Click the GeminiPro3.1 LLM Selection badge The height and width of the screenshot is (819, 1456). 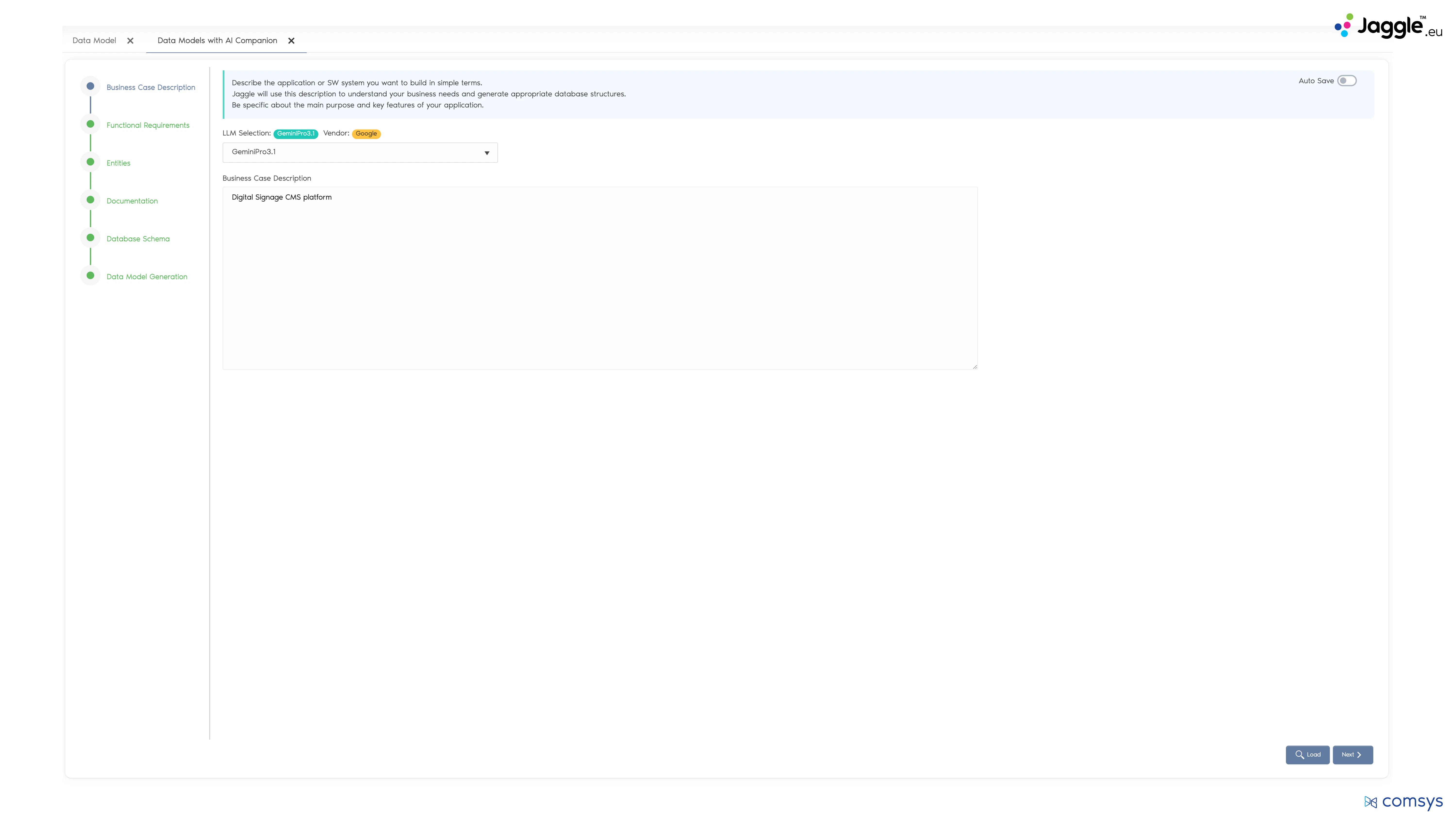[x=296, y=133]
